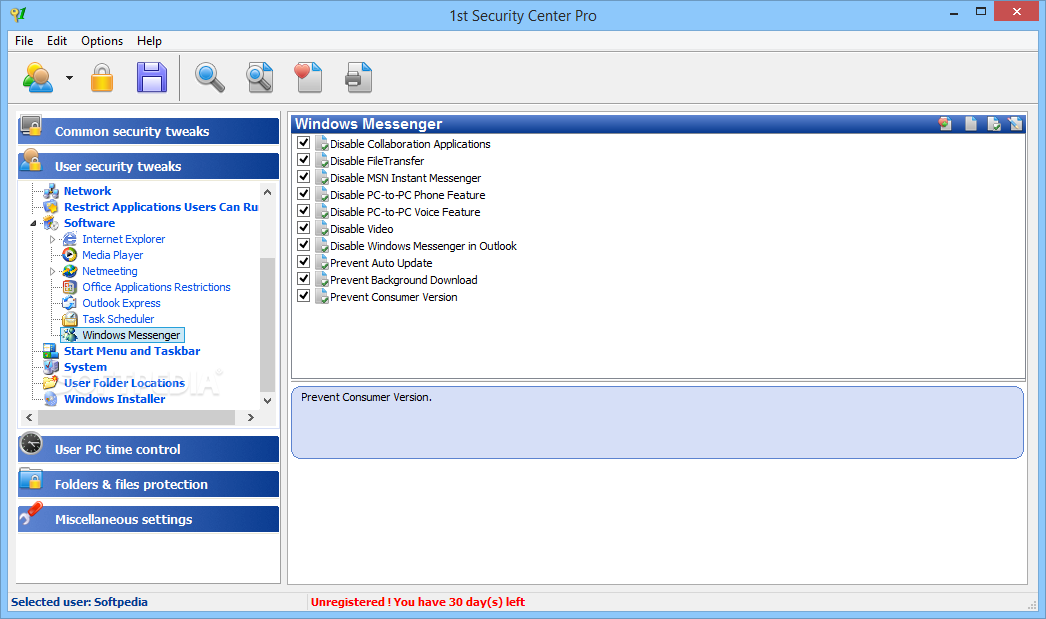
Task: Click the Office Applications Restrictions icon
Action: point(70,287)
